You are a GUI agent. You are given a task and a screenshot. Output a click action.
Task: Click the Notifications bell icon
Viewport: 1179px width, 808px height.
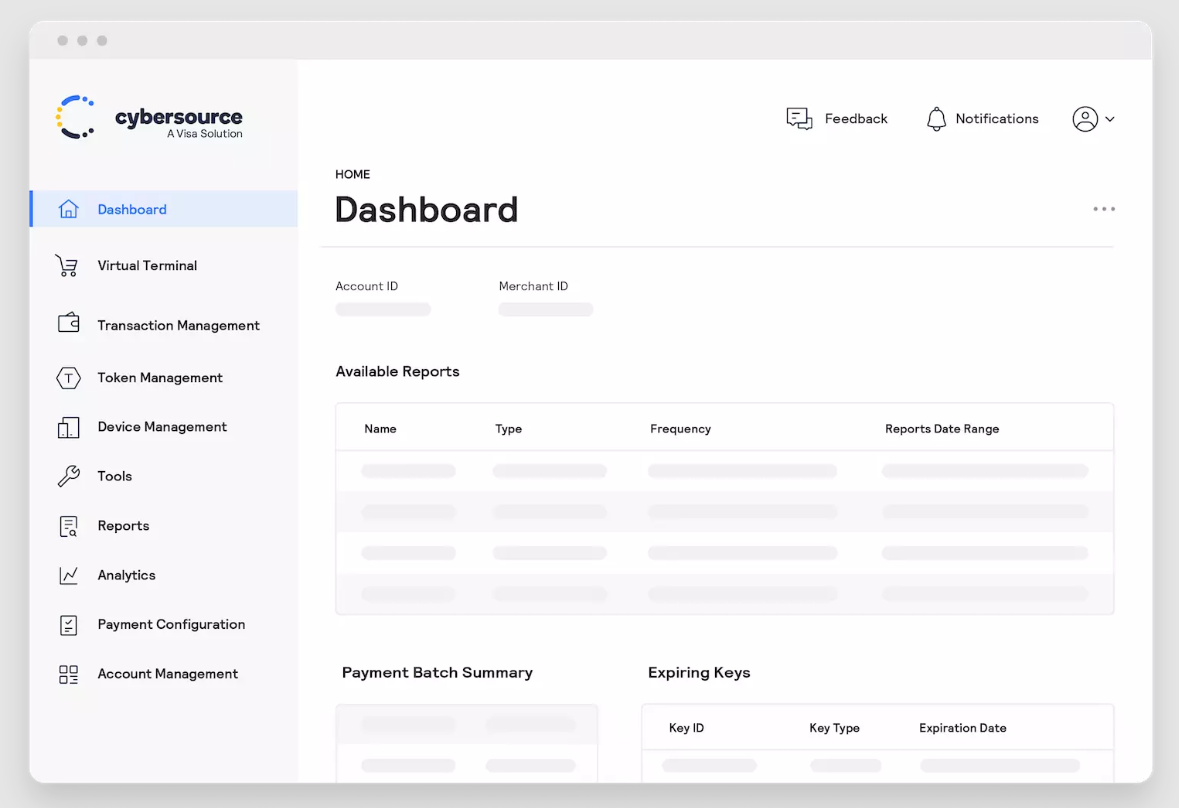(936, 119)
